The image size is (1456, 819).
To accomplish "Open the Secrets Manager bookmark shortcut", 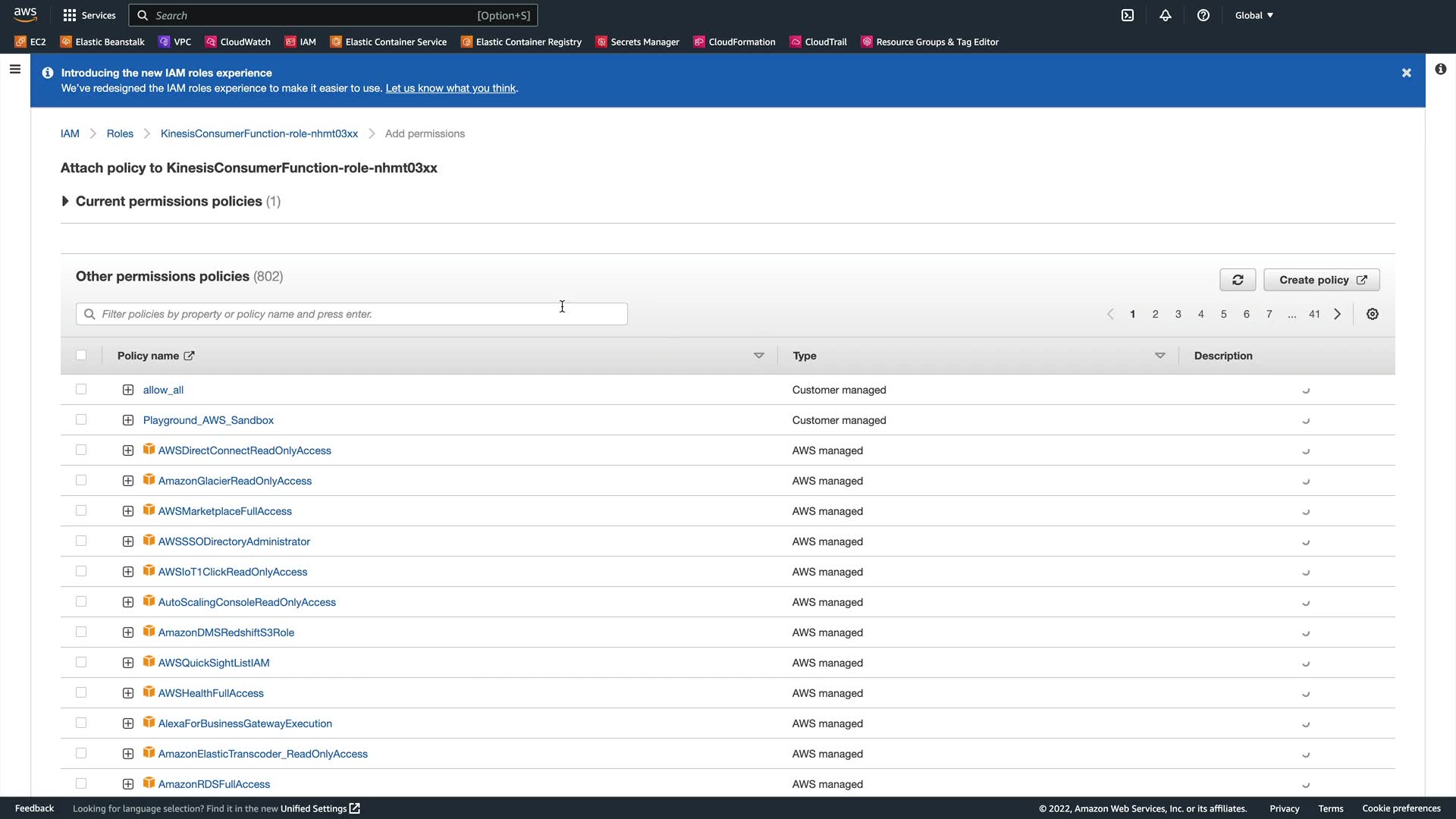I will (x=638, y=42).
